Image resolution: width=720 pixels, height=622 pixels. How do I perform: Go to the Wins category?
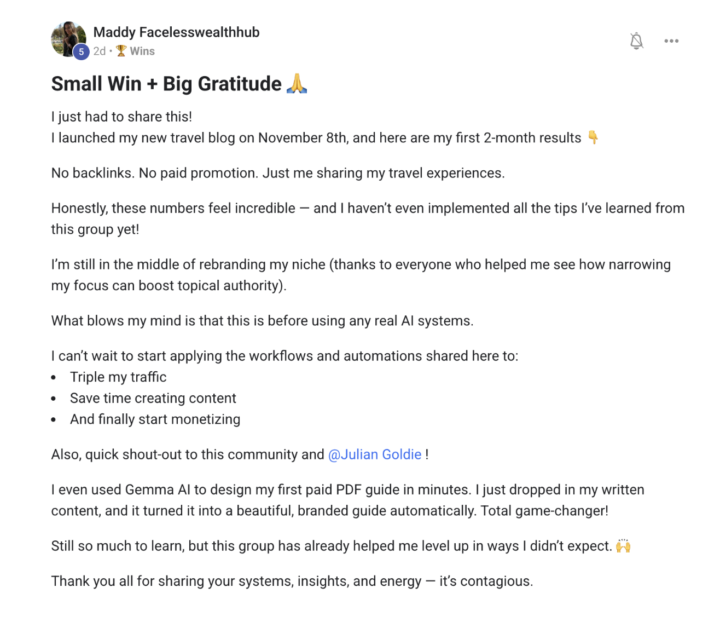pos(142,51)
